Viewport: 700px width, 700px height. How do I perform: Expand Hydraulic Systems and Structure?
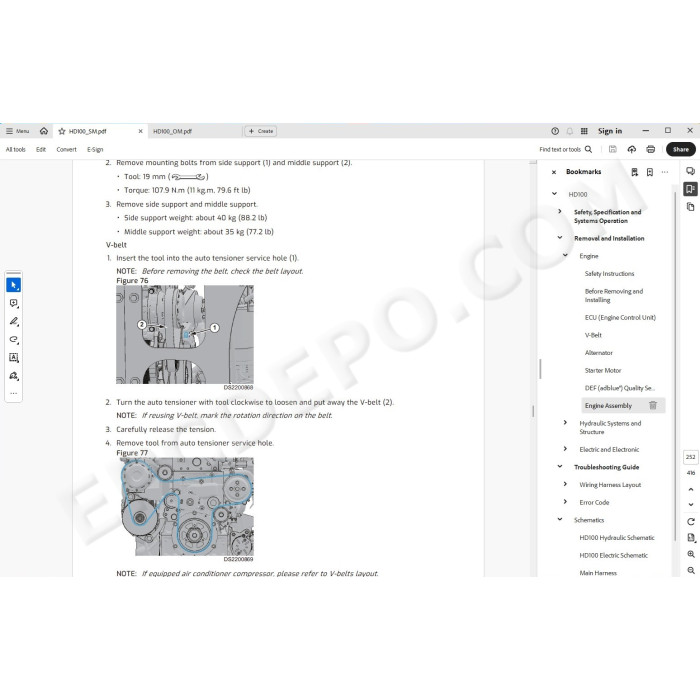pyautogui.click(x=565, y=422)
